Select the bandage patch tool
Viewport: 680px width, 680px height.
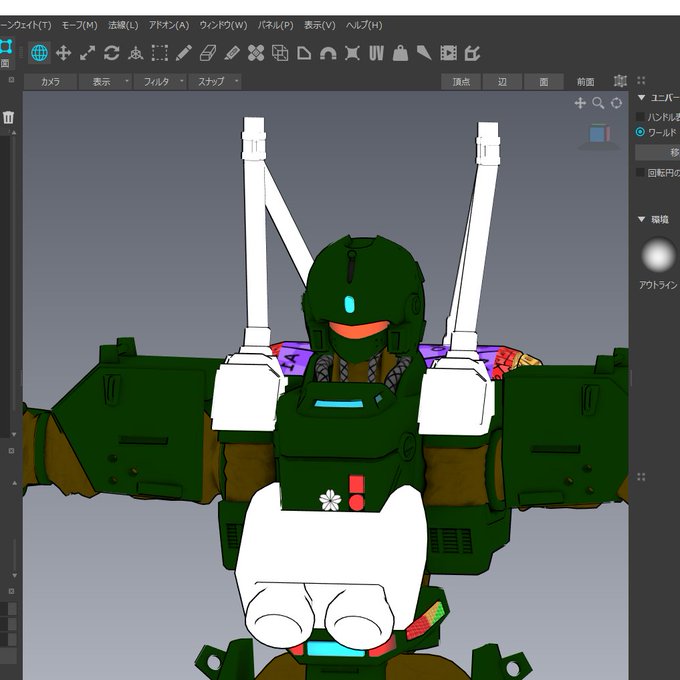(256, 53)
